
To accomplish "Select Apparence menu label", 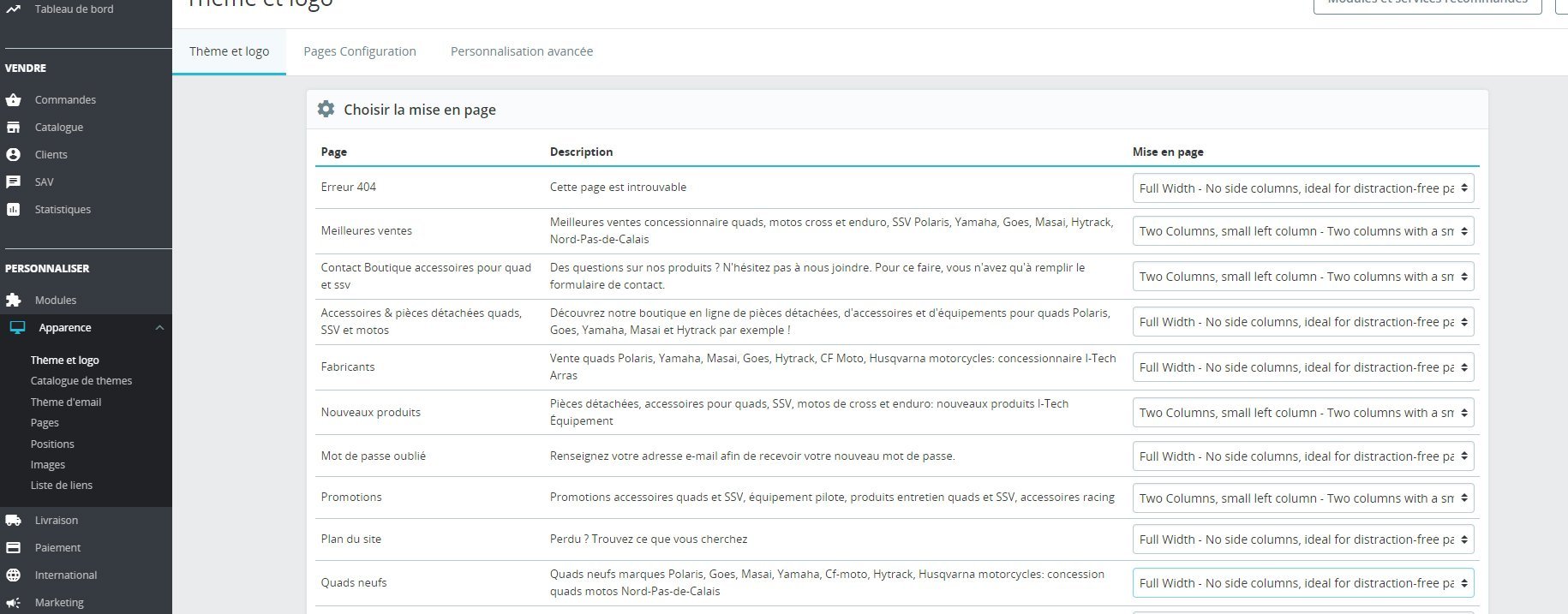I will pyautogui.click(x=65, y=328).
